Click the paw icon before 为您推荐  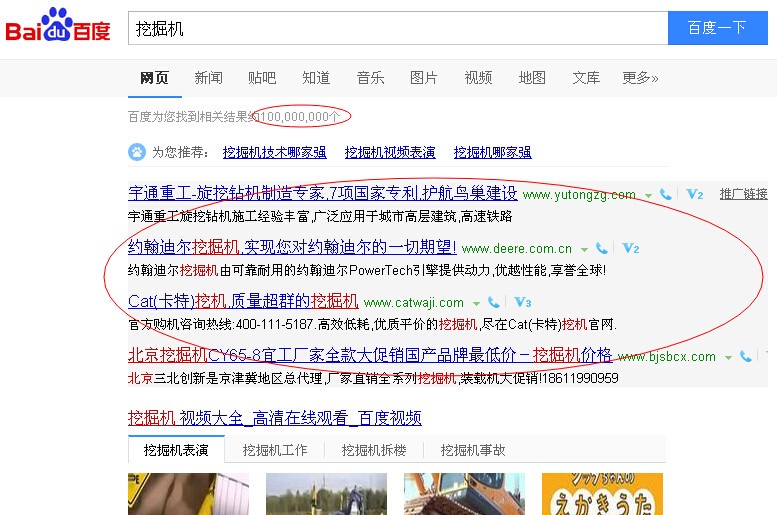tap(136, 152)
